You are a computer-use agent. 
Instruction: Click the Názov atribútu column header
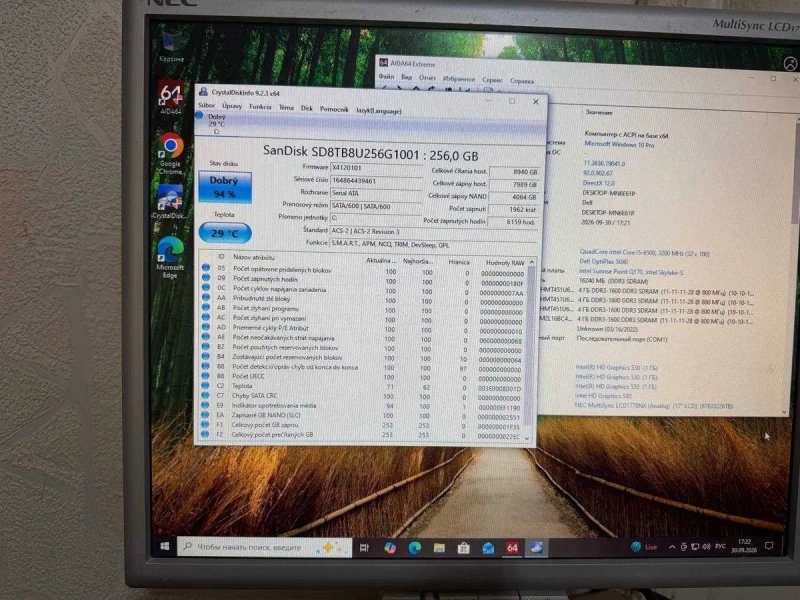point(254,257)
